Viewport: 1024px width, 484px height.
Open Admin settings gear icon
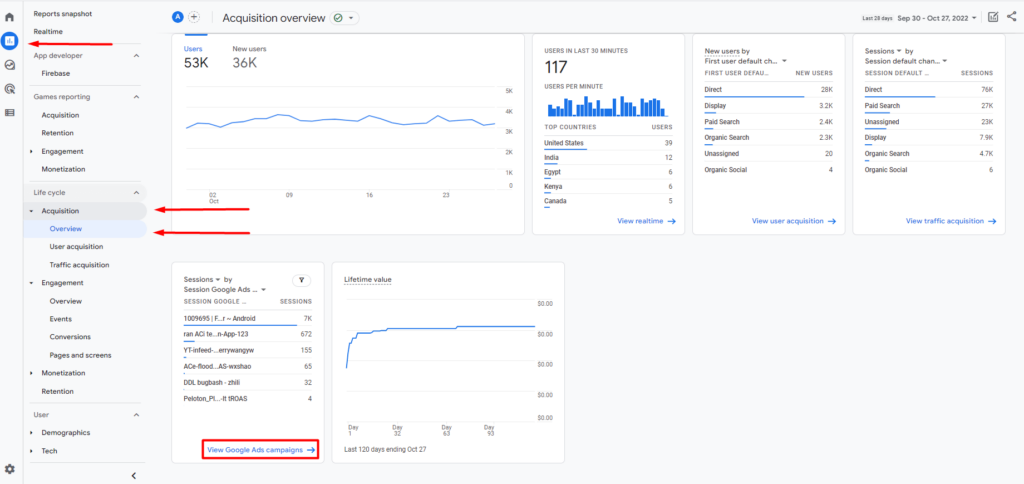(x=9, y=469)
